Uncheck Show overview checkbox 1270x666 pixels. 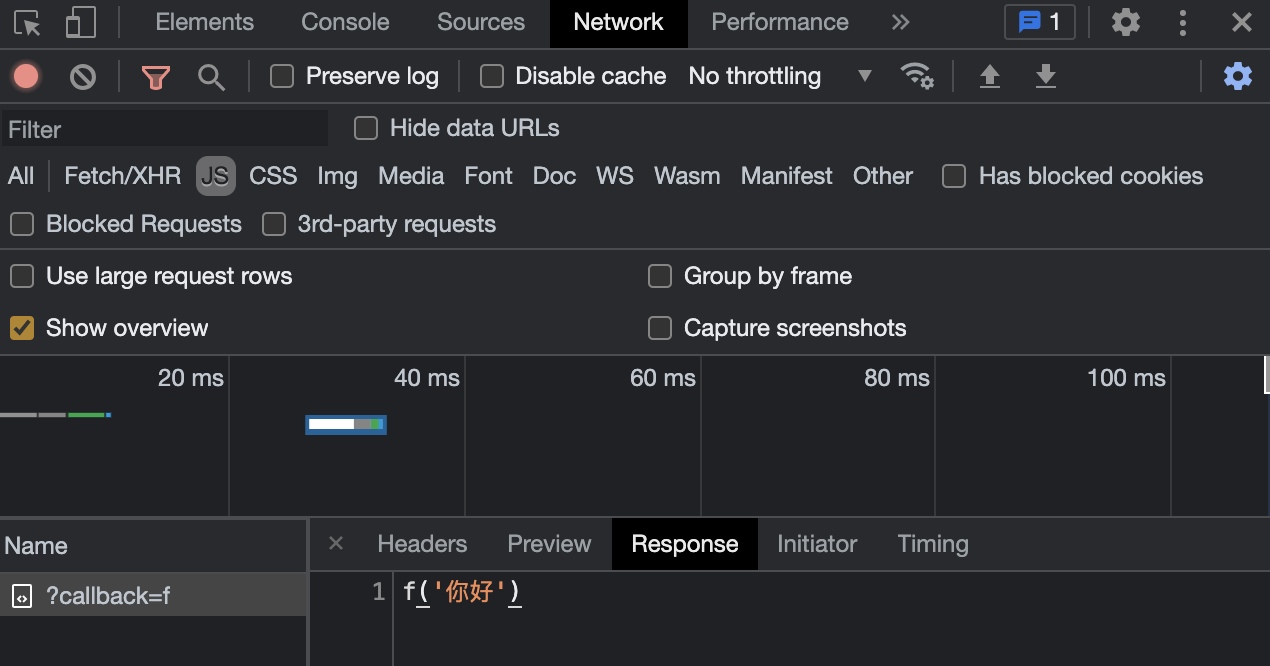(22, 328)
